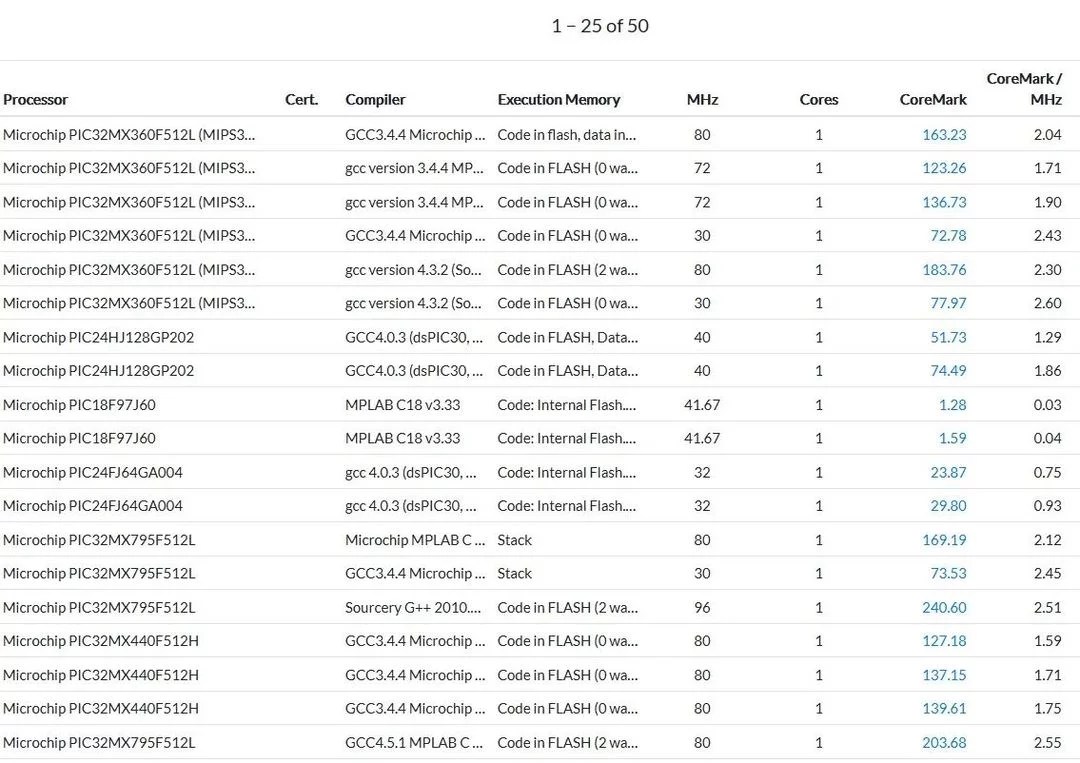
Task: Open the CoreMark score 163.23 link
Action: click(x=944, y=134)
